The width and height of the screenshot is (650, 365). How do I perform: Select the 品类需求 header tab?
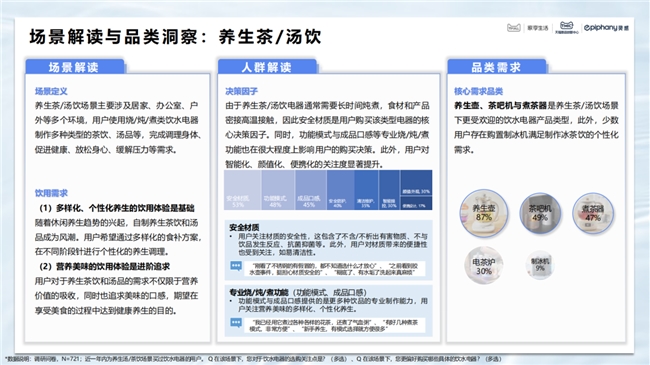tap(497, 67)
